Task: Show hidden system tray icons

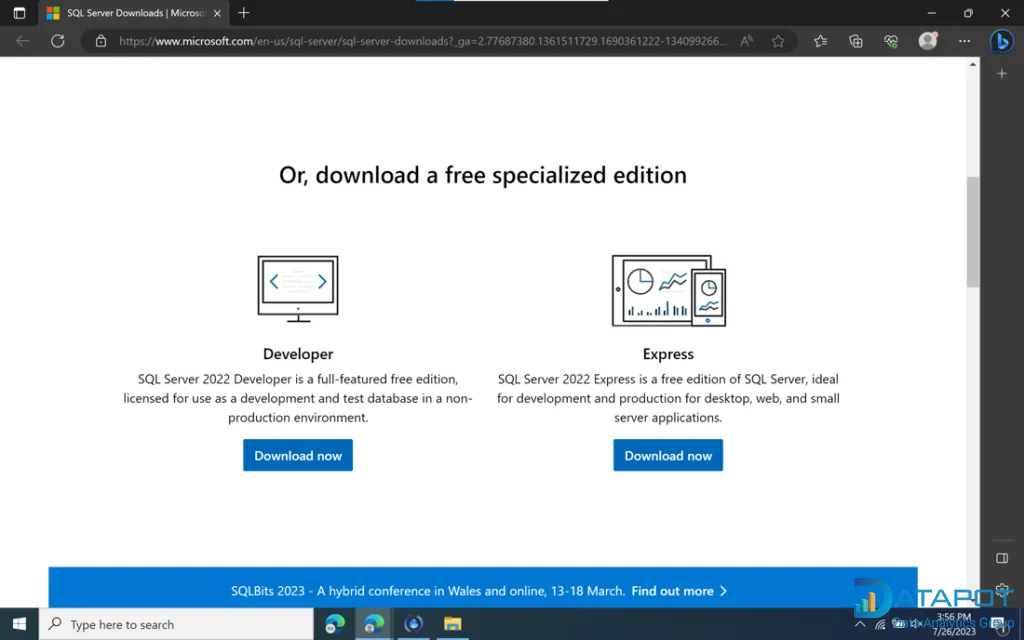Action: click(860, 624)
